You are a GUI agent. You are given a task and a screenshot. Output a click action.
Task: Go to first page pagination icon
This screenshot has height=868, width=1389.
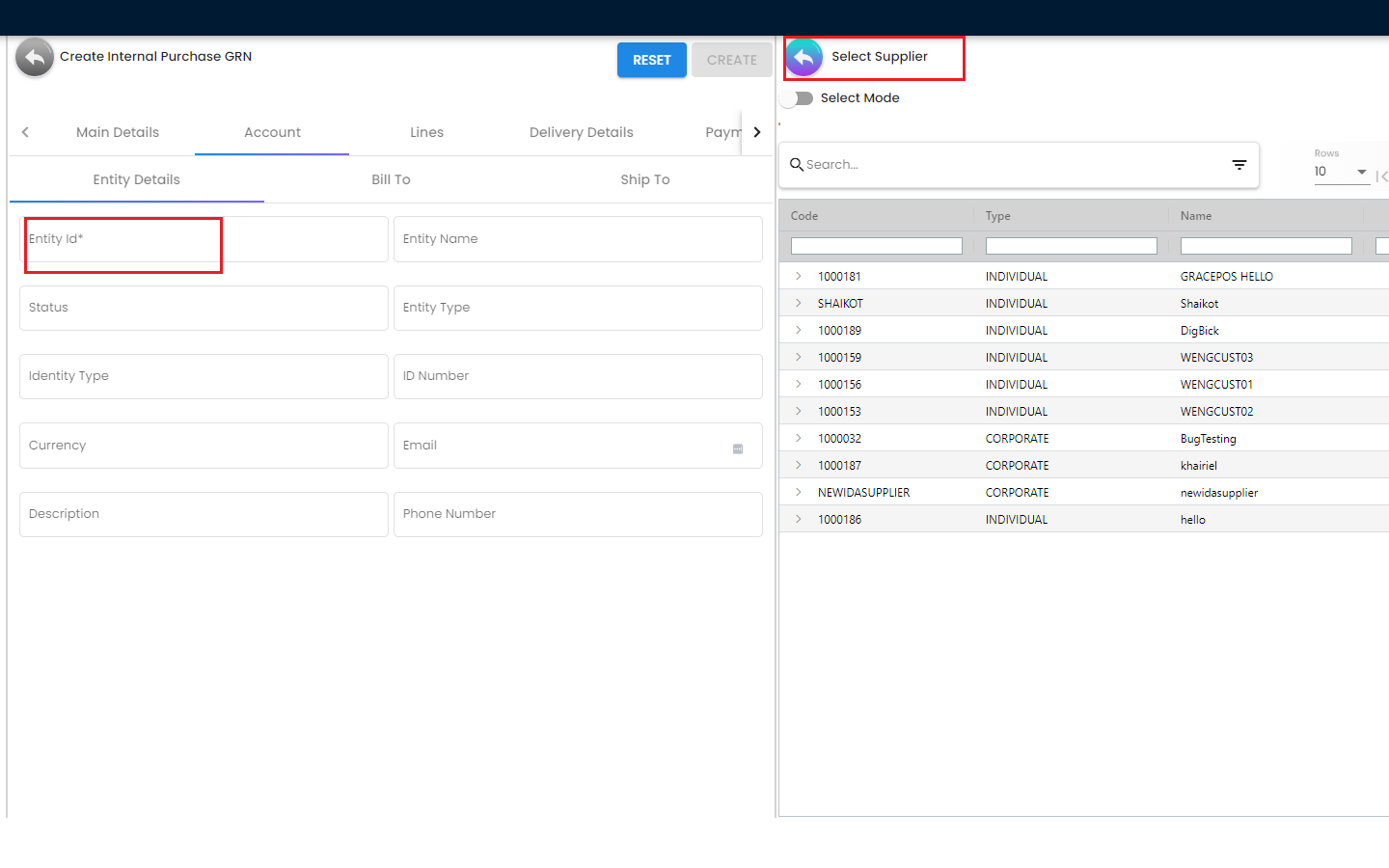(1381, 176)
